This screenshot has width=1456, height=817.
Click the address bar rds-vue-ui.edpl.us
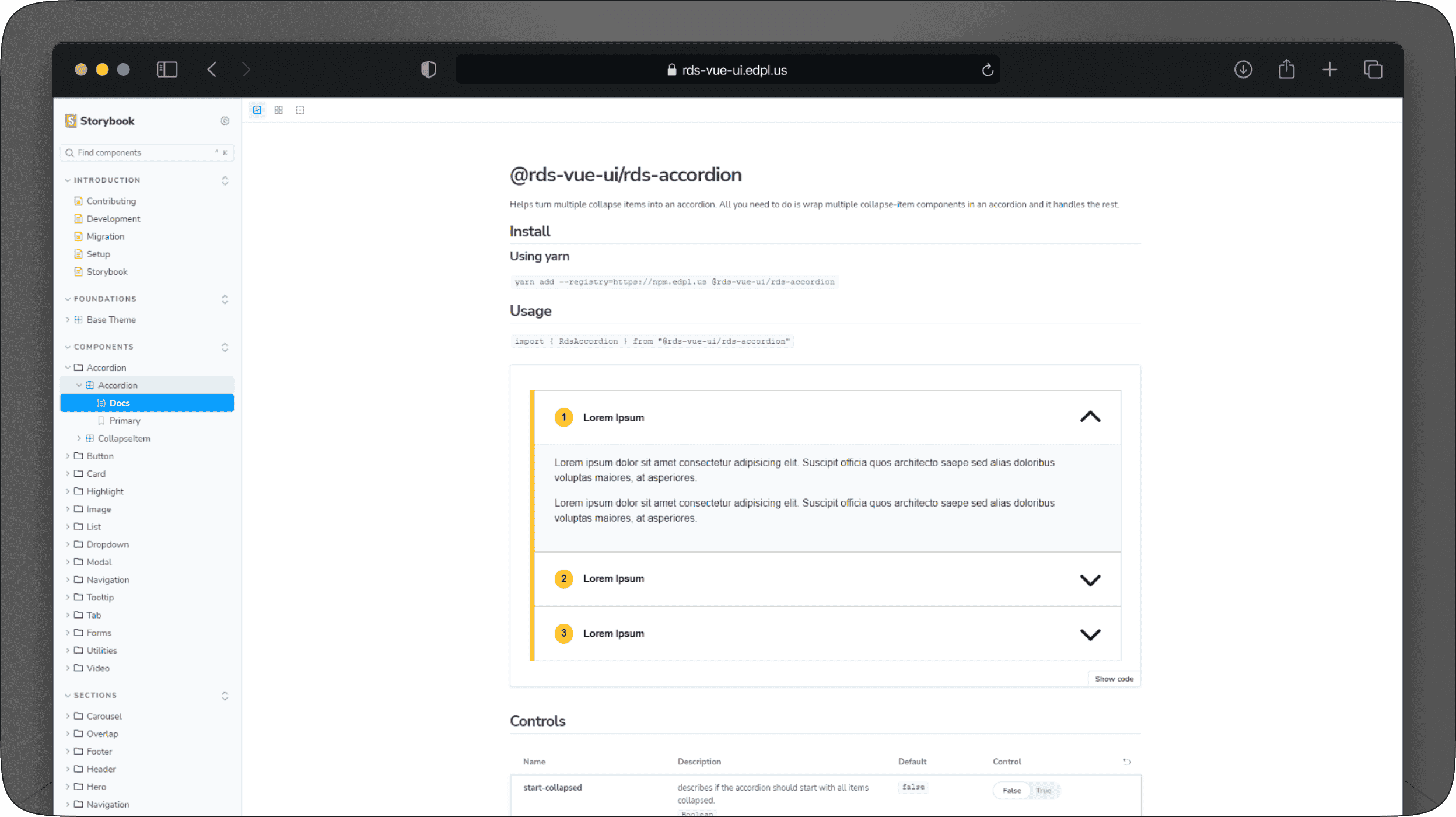click(x=727, y=70)
